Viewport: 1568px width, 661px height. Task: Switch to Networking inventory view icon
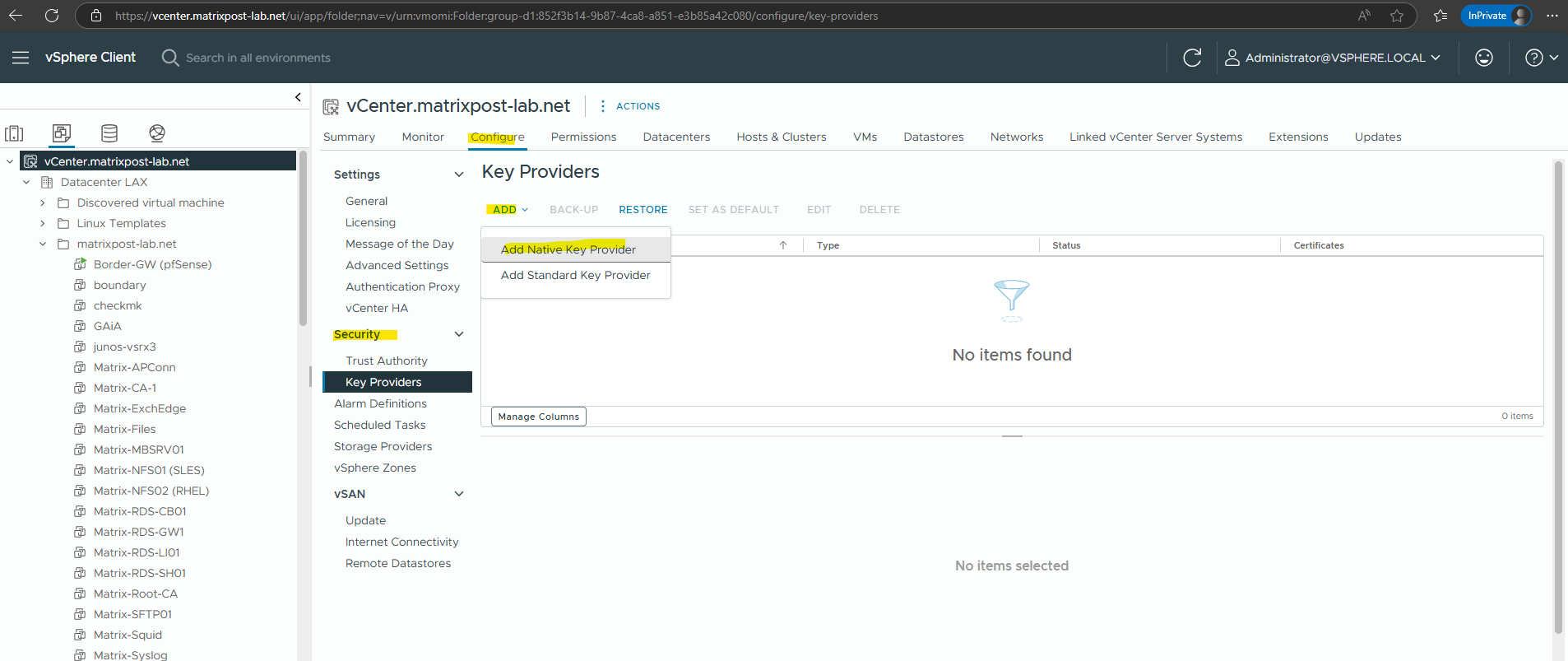(157, 133)
